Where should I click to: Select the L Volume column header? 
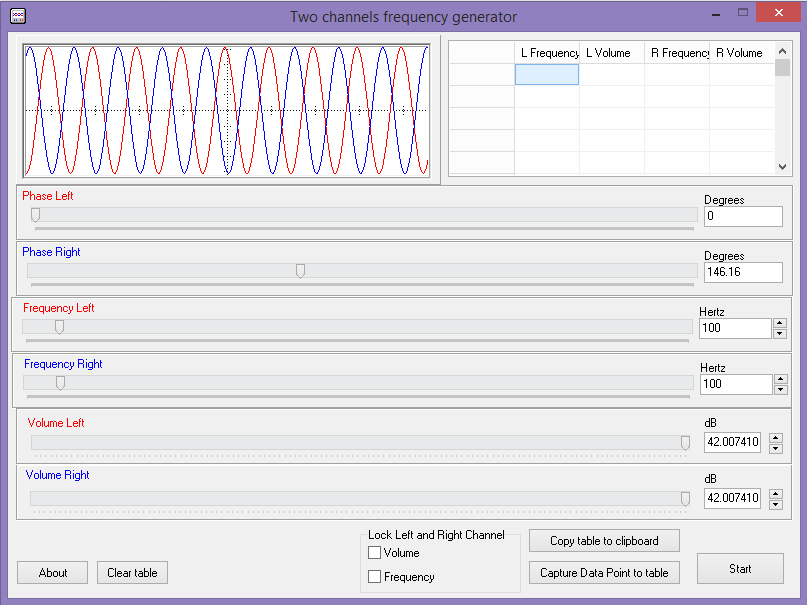[612, 52]
